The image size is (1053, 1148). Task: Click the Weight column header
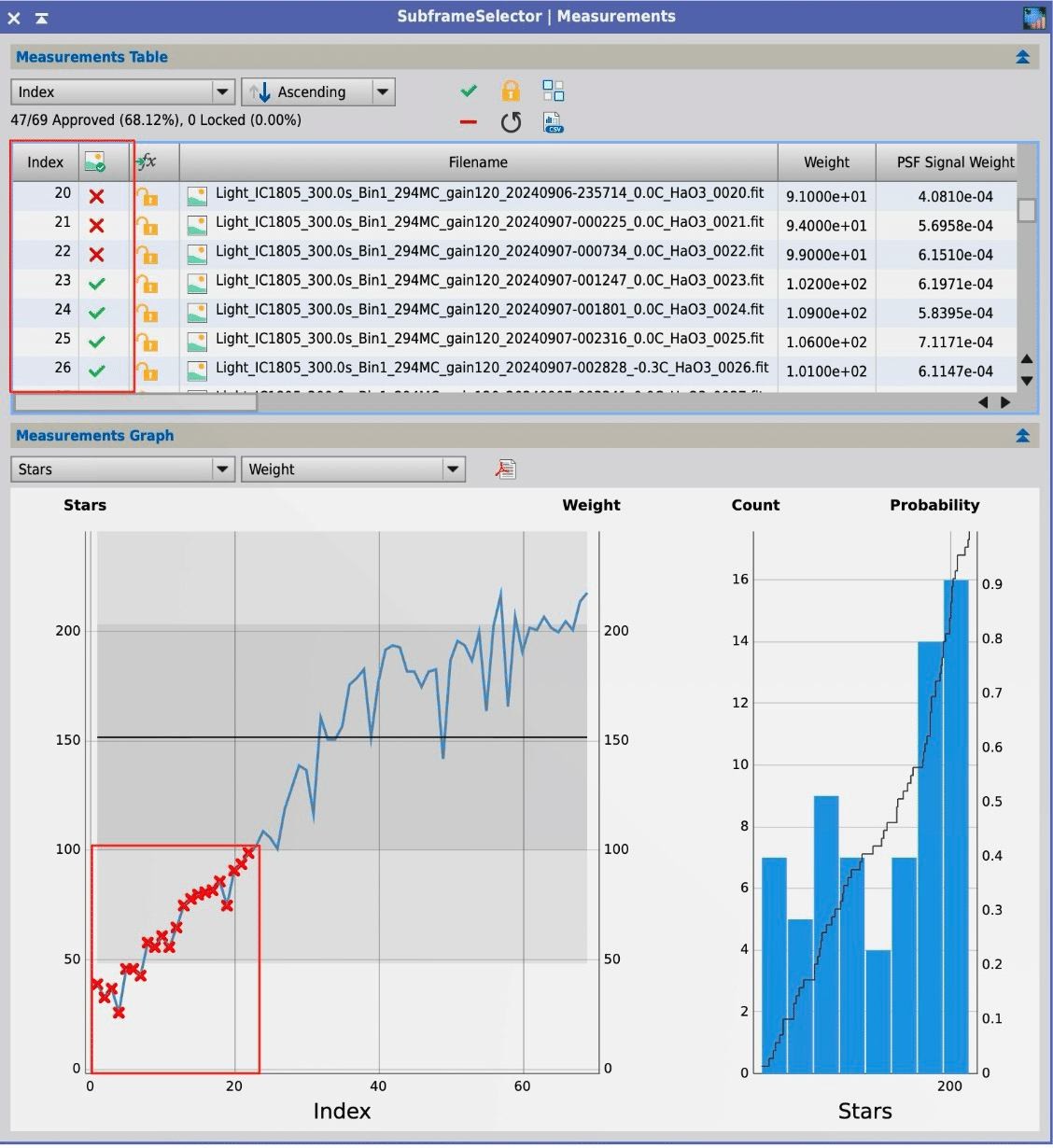click(x=826, y=161)
